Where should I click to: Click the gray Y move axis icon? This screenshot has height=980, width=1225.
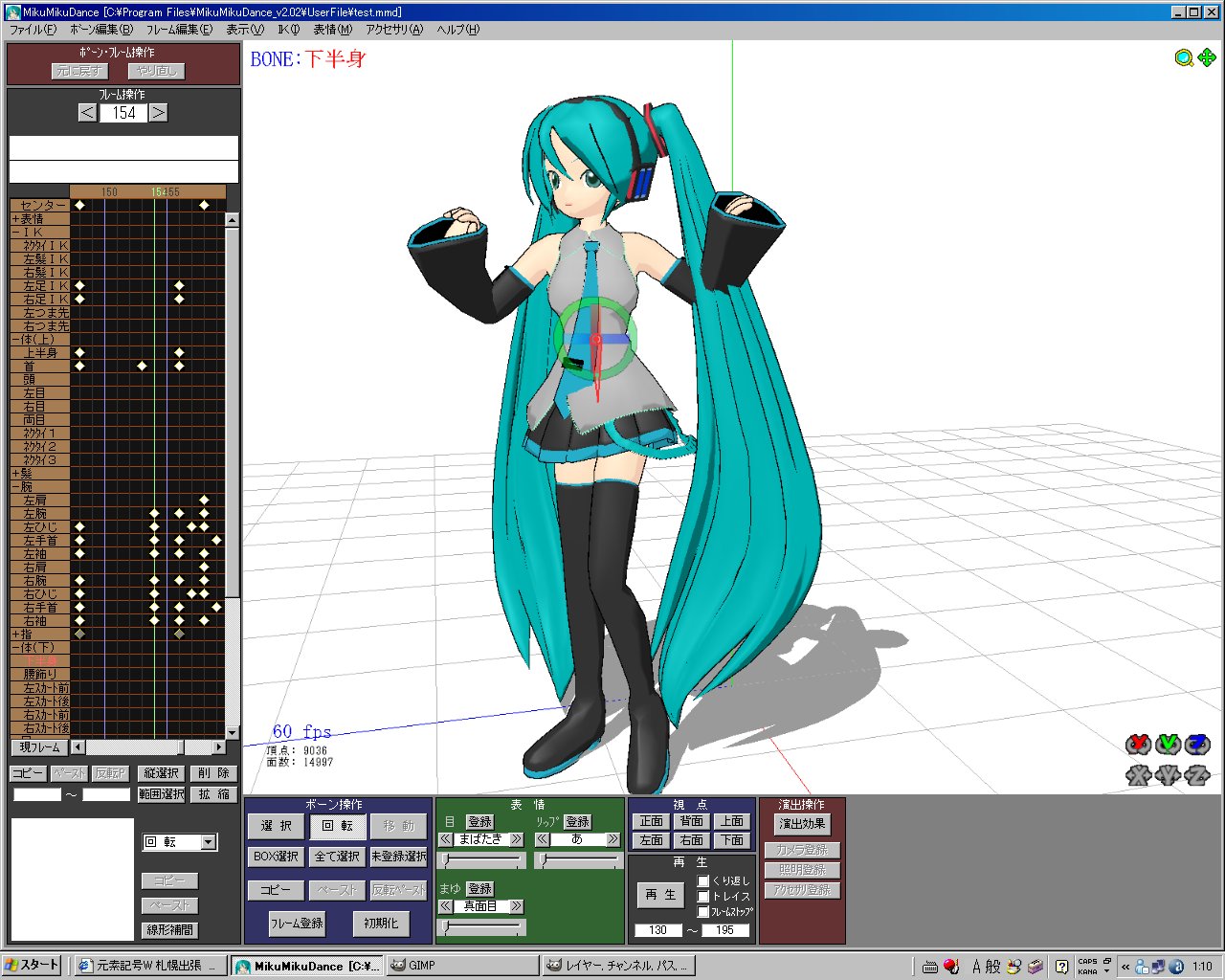point(1168,775)
